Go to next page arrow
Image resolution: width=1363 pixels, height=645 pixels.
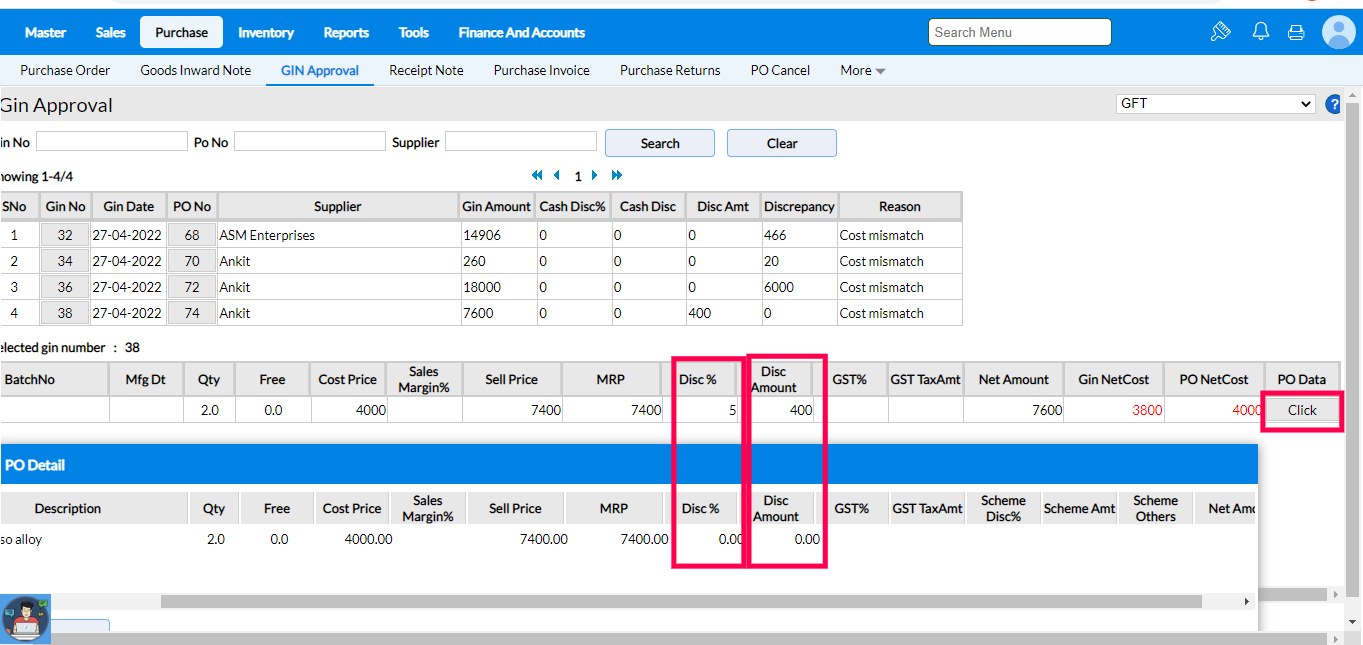[x=595, y=175]
